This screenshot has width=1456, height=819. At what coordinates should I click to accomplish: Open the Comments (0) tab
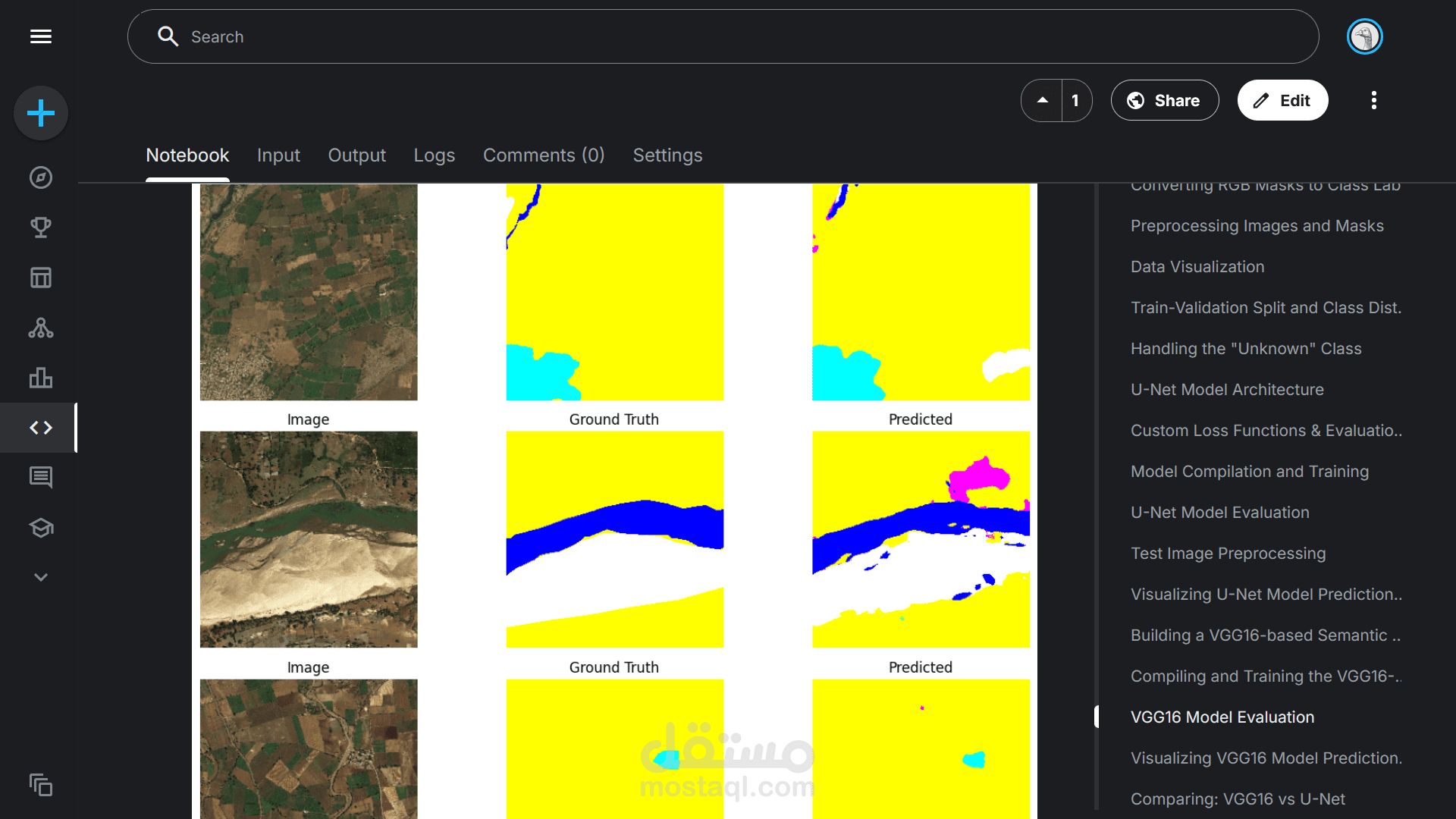point(544,155)
